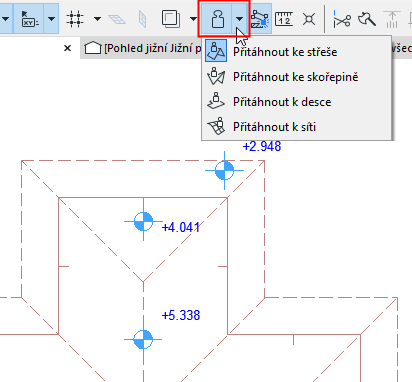Toggle the grid snap icon
The image size is (412, 382).
[75, 19]
